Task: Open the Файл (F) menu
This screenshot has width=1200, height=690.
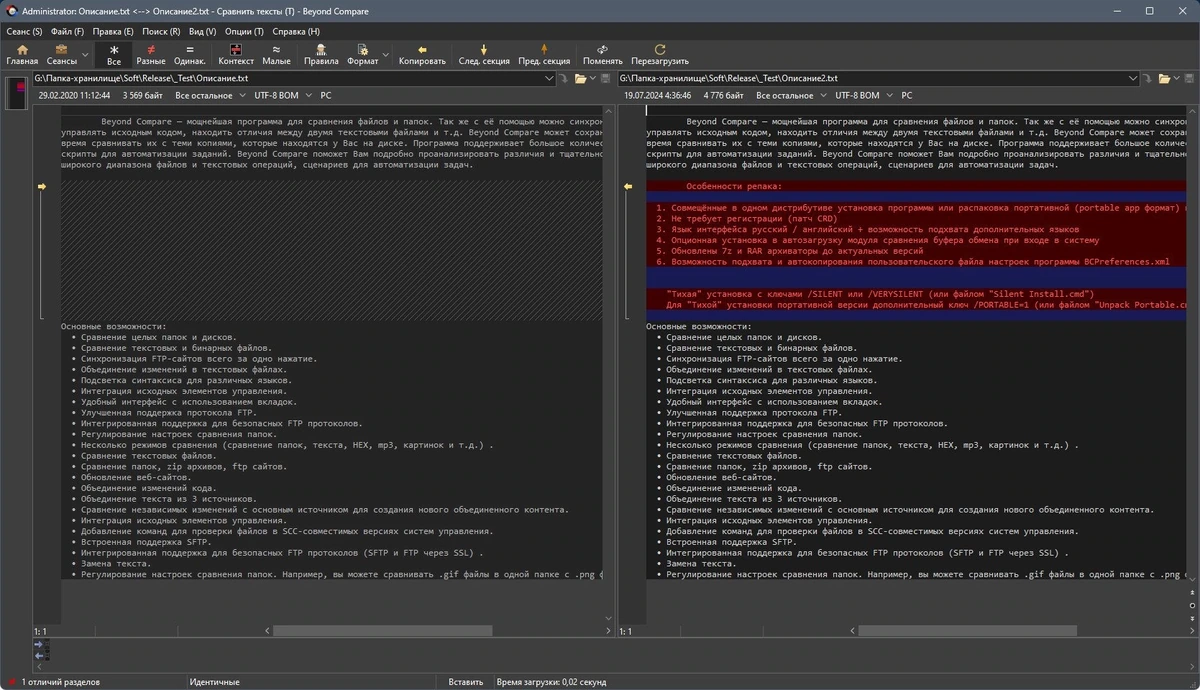Action: point(67,32)
